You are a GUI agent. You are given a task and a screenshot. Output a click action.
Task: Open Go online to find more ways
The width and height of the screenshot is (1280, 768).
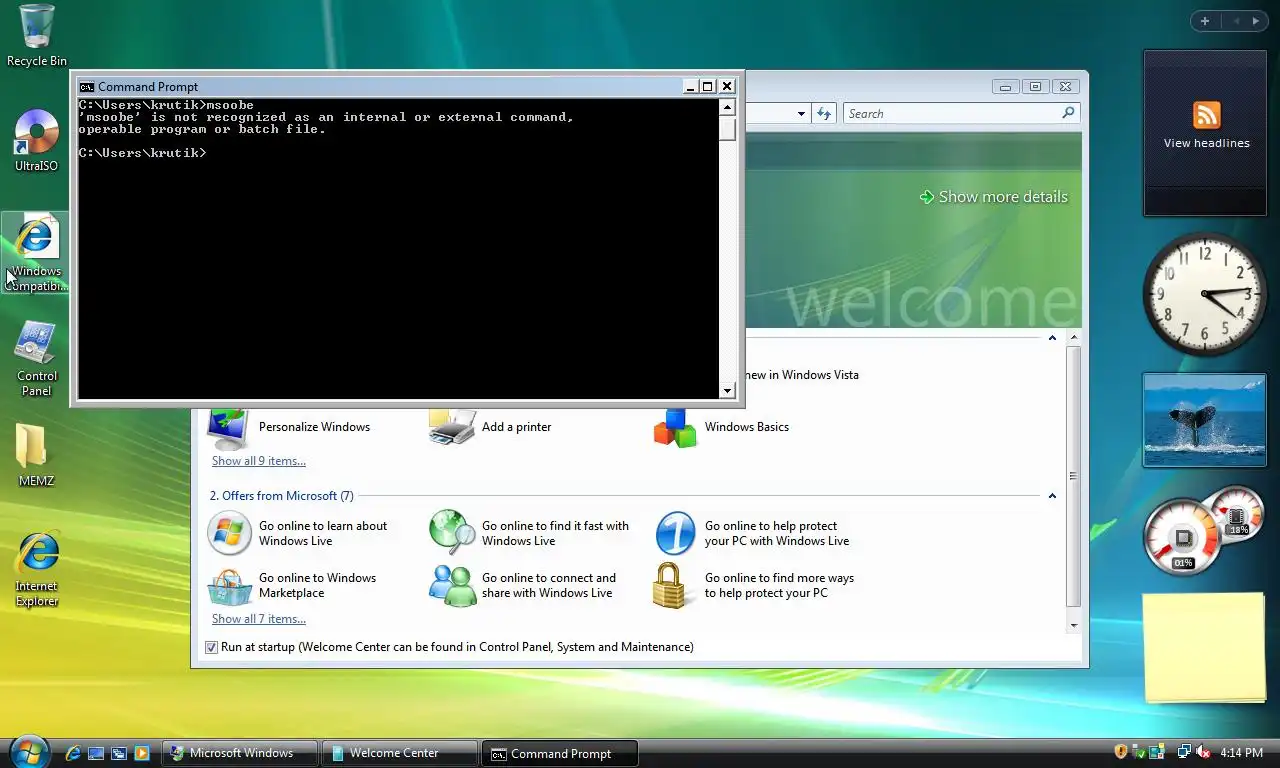point(754,585)
